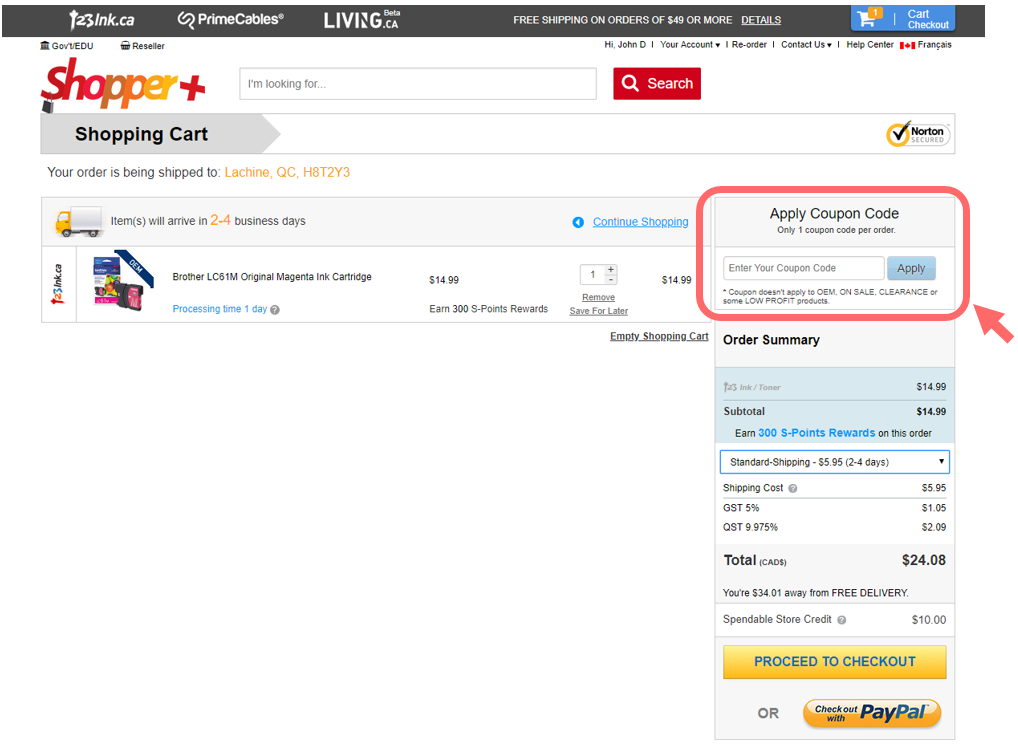Decrease quantity with the minus stepper

611,280
